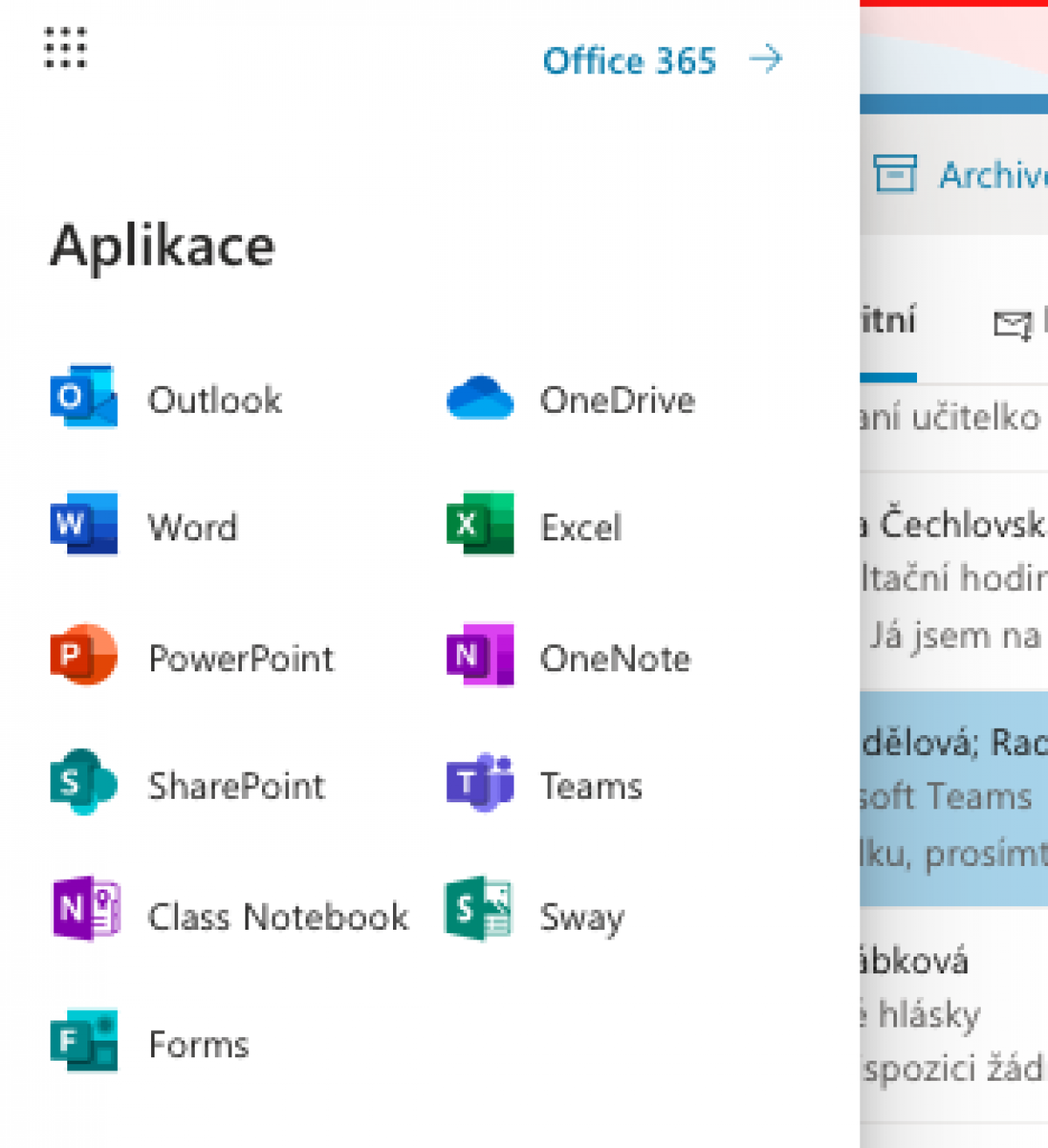Close the app launcher waffle icon
1048x1148 pixels.
[x=65, y=47]
